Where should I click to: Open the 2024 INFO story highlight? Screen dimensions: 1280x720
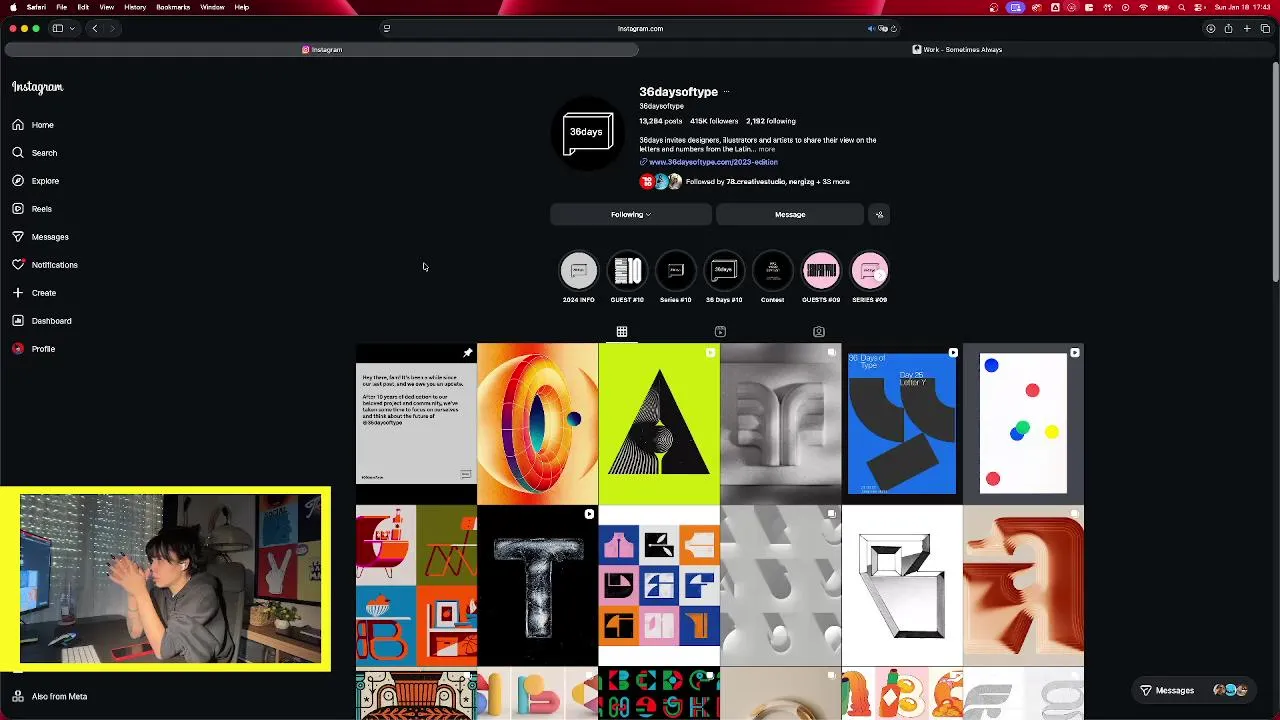coord(578,277)
